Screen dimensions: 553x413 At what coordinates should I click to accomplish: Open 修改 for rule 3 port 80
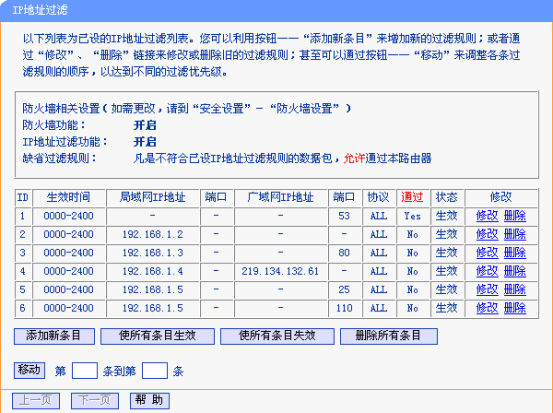487,253
